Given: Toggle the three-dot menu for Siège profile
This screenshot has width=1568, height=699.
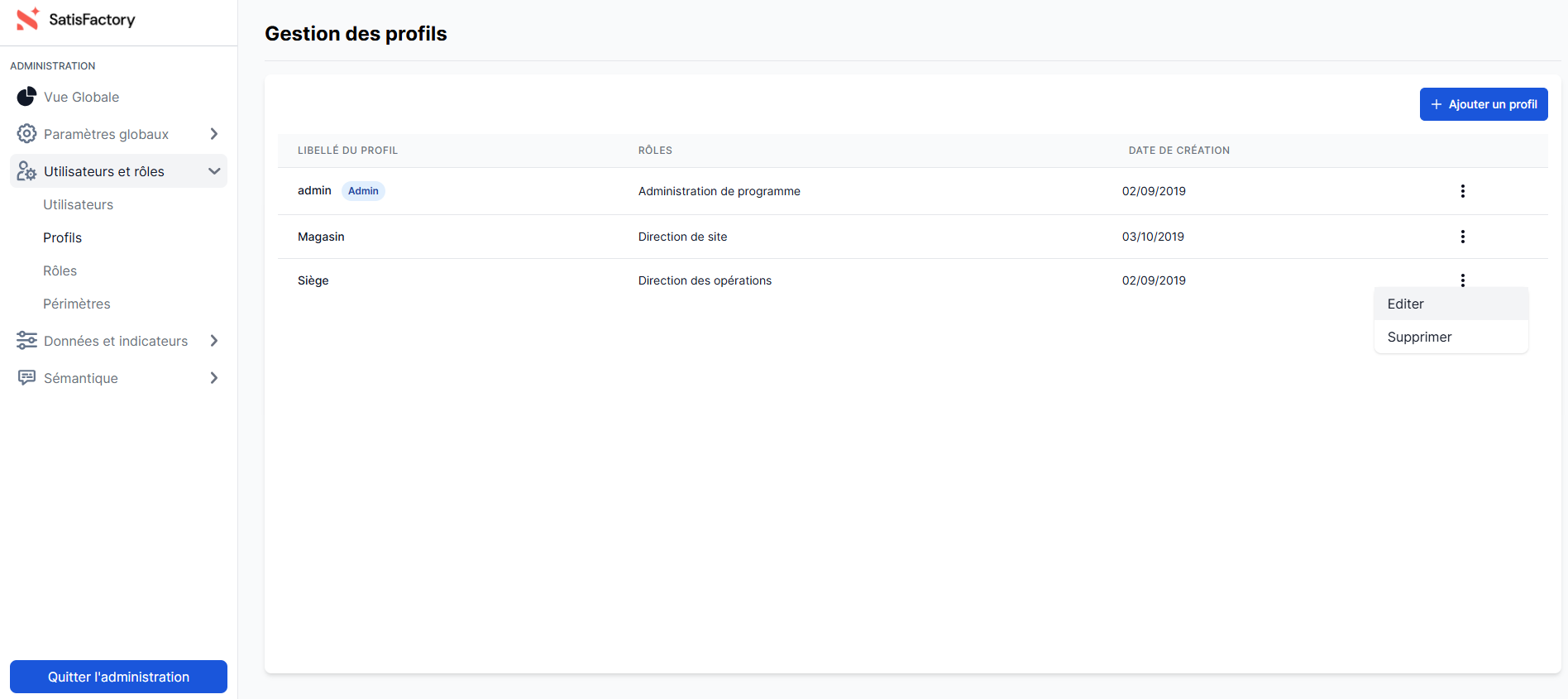Looking at the screenshot, I should [1462, 280].
